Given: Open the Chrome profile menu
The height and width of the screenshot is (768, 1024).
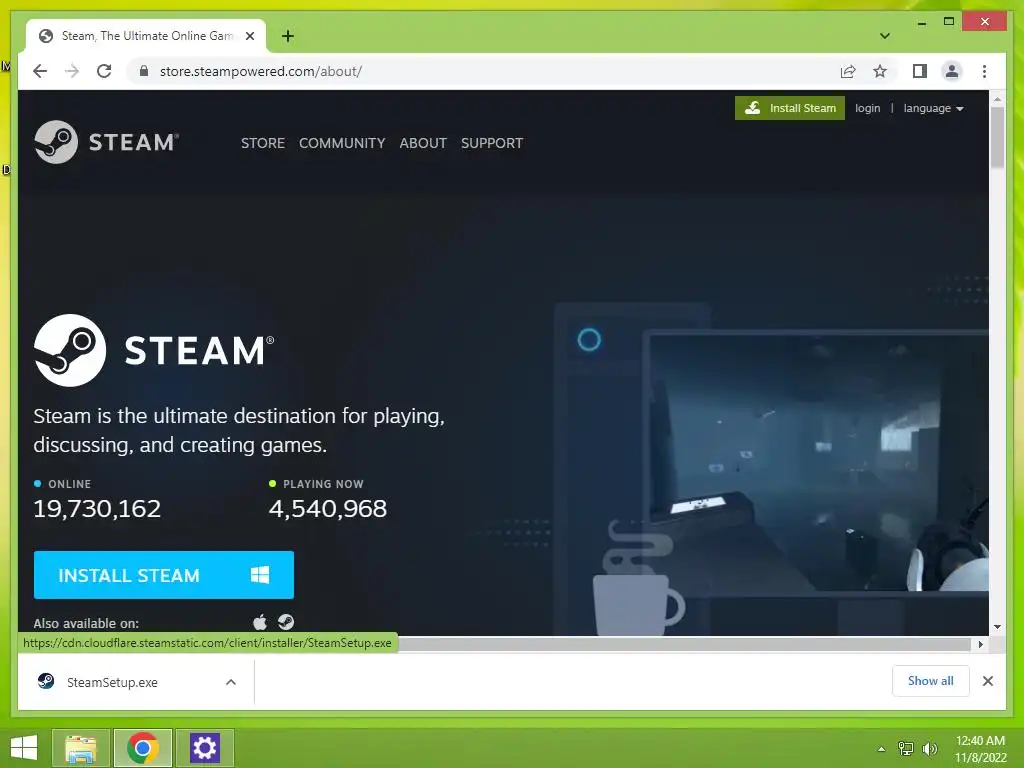Looking at the screenshot, I should 952,71.
